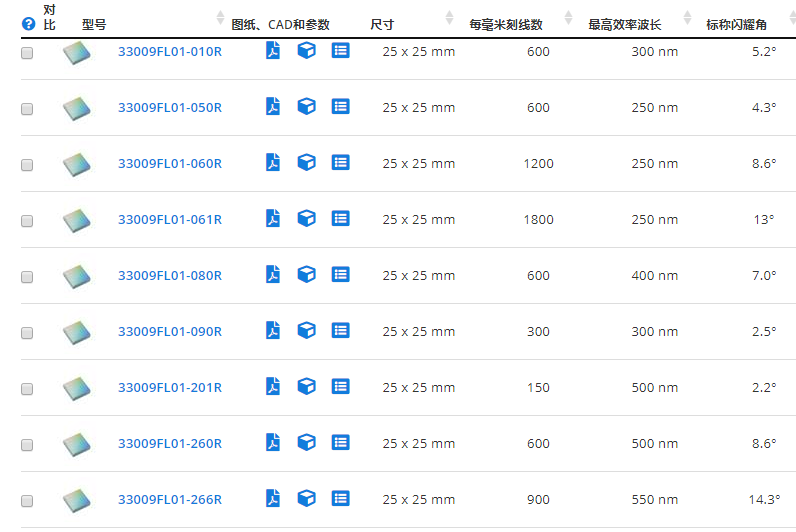796x532 pixels.
Task: Show specifications list for 33009FL01-060R
Action: 340,163
